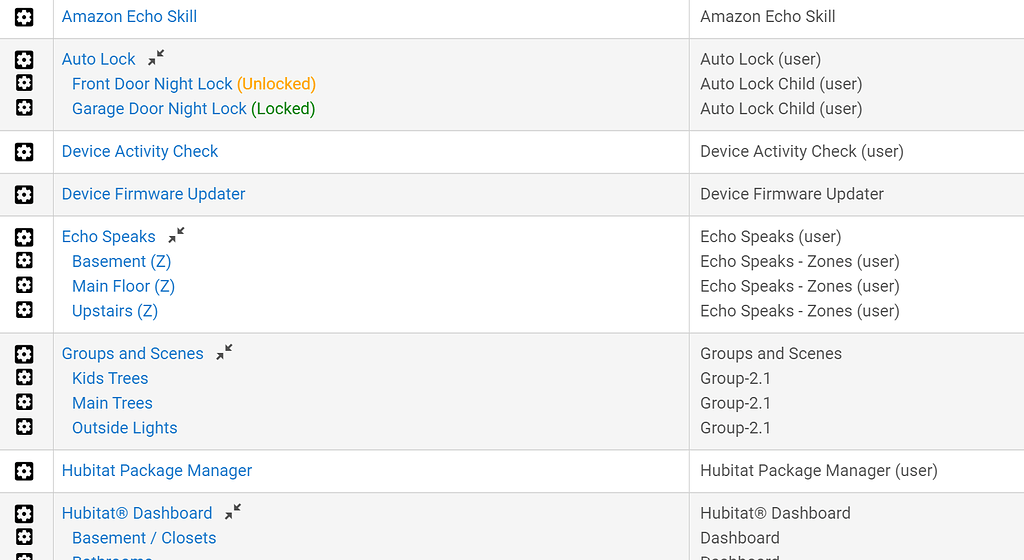Open the Basement / Closets dashboard
1024x560 pixels.
pos(144,538)
